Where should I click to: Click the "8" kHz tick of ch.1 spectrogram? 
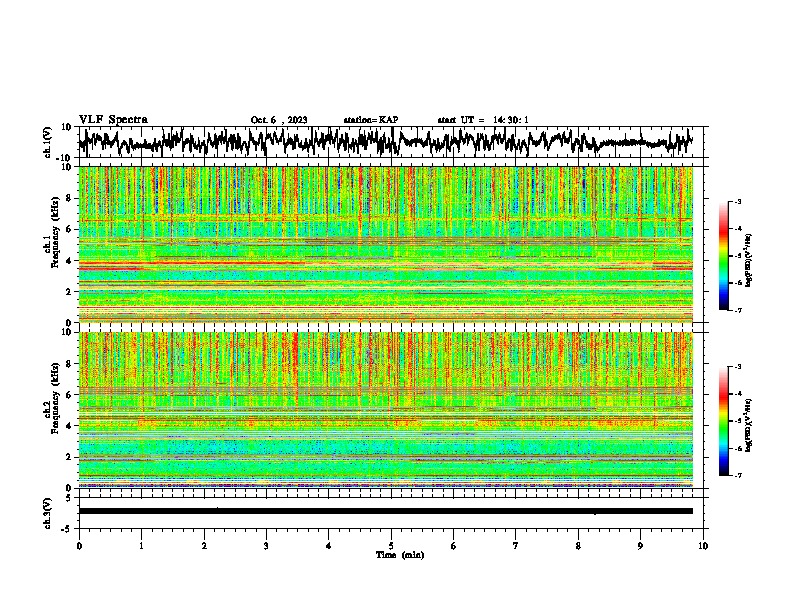tap(69, 198)
